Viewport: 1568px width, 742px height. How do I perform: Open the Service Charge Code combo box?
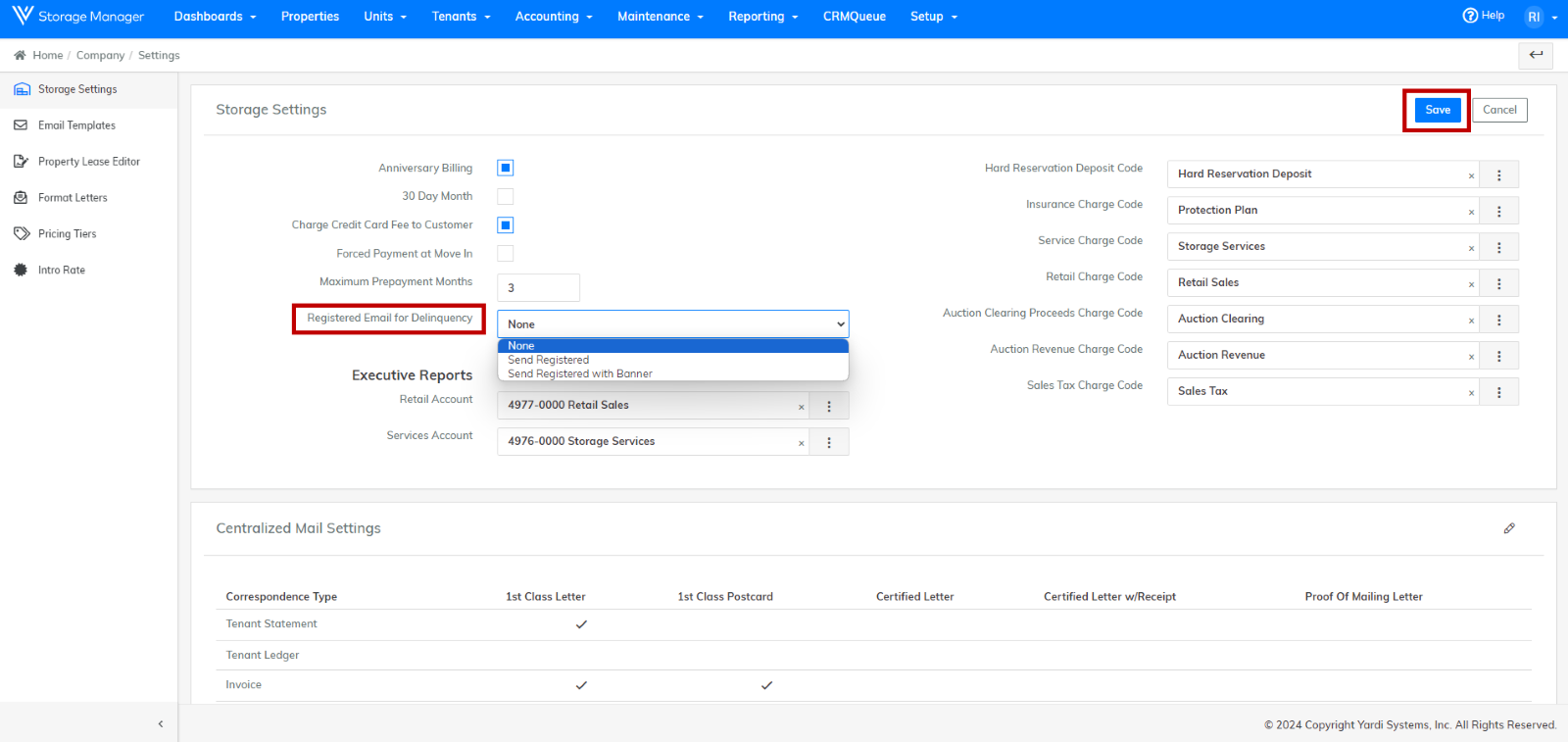pyautogui.click(x=1323, y=247)
